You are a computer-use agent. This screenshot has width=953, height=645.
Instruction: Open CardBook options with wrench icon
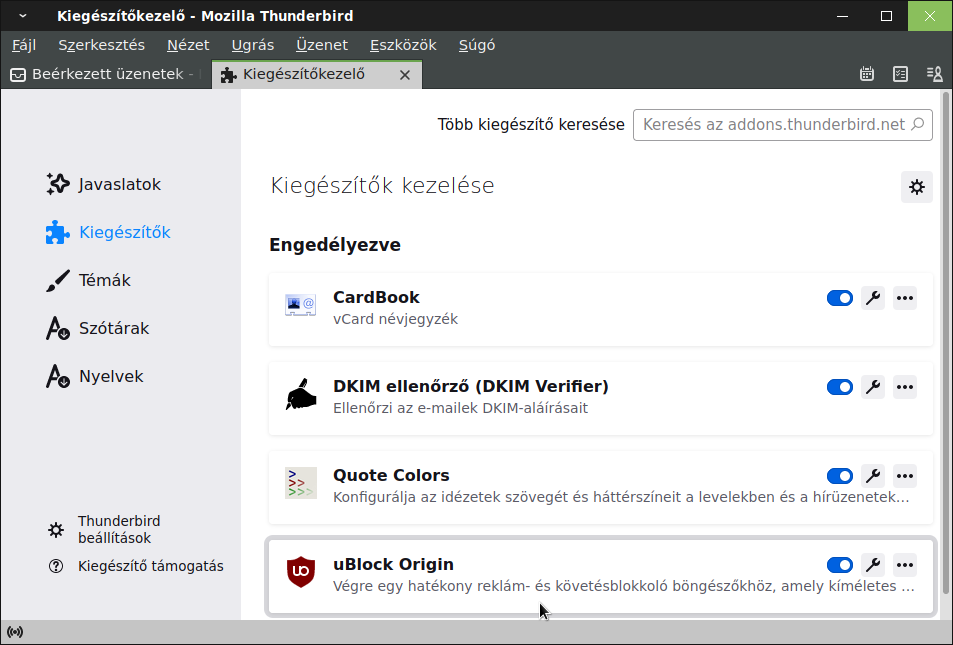[x=873, y=298]
